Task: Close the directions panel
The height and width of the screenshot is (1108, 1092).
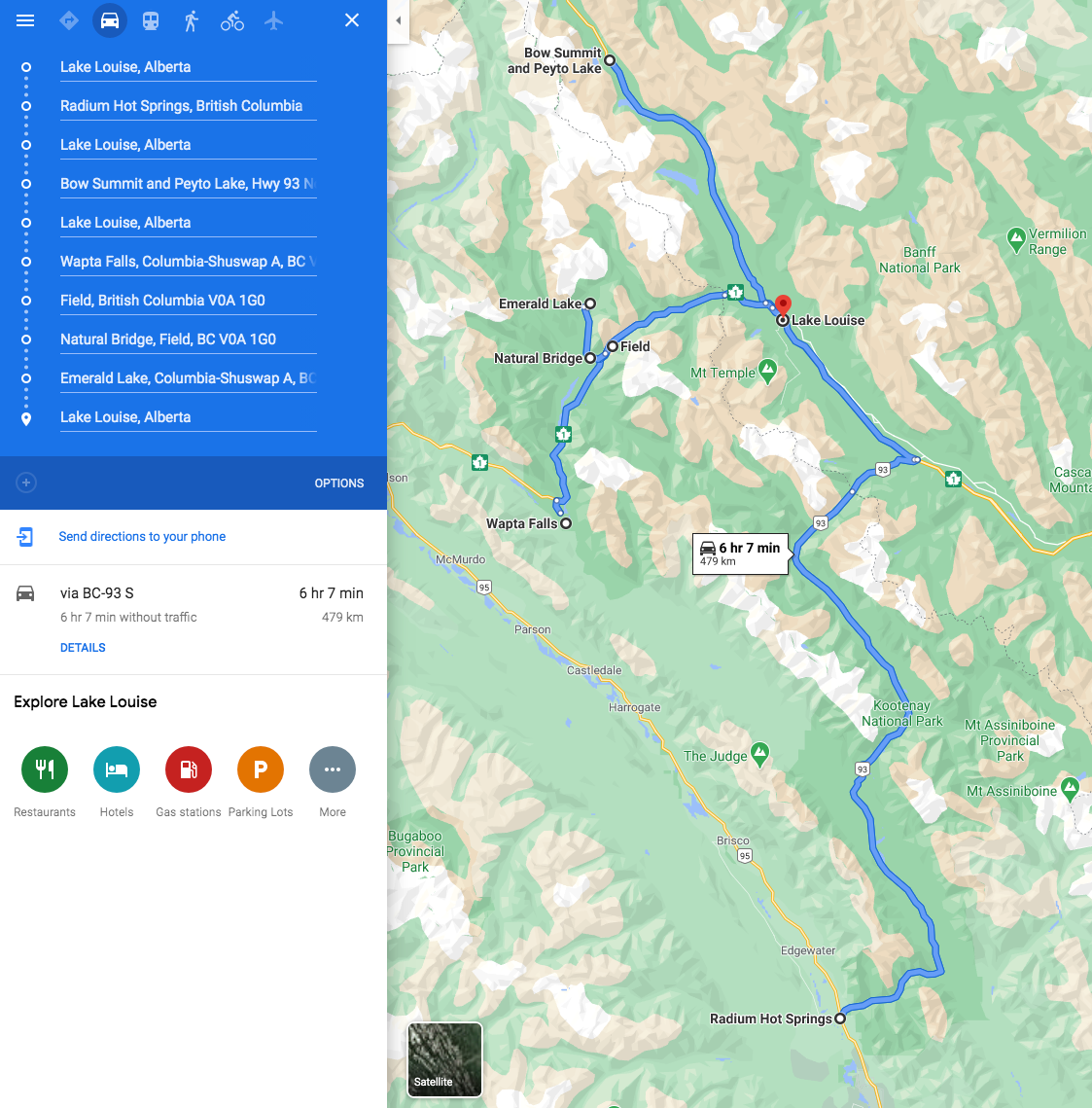Action: [x=352, y=20]
